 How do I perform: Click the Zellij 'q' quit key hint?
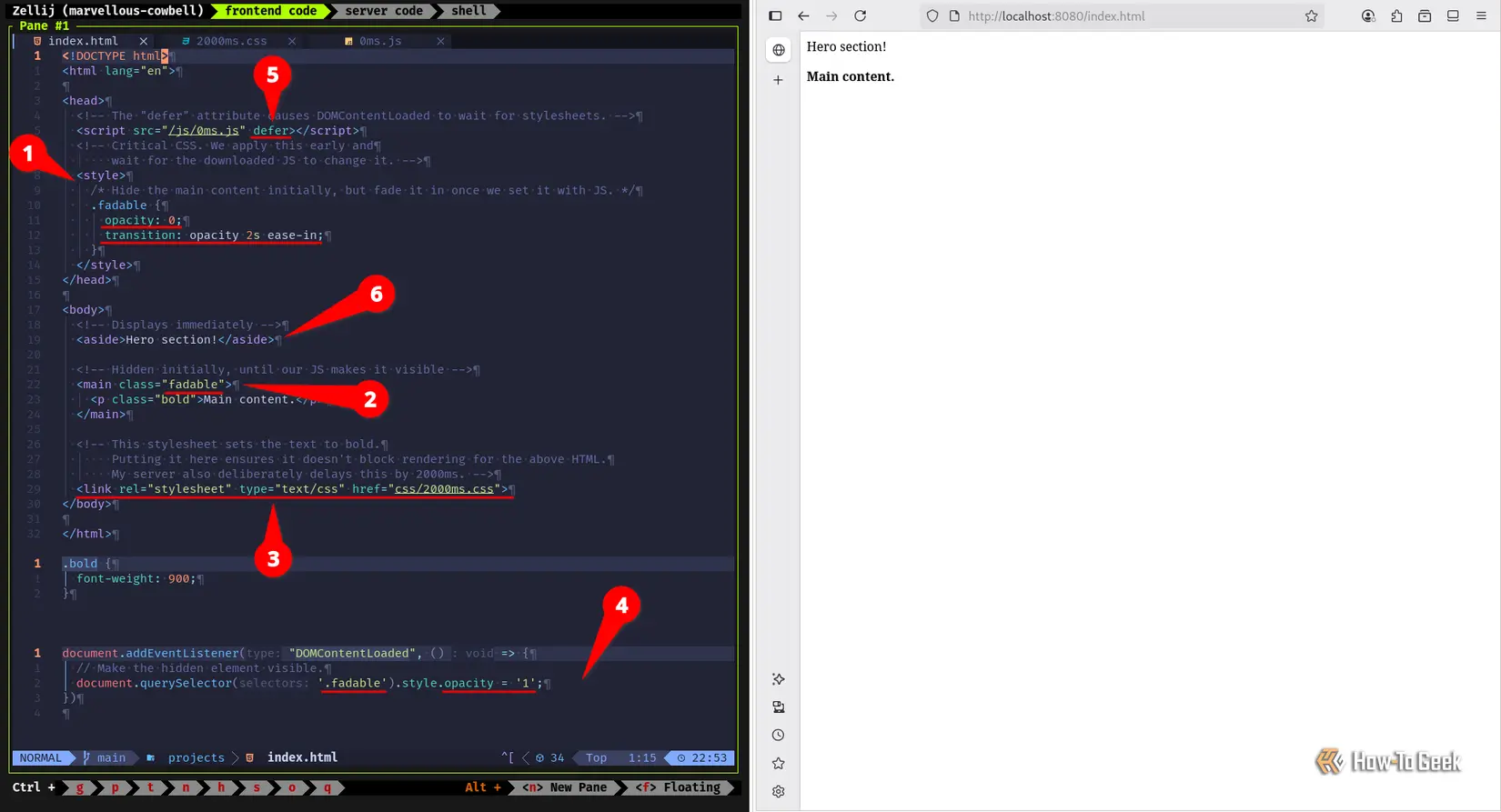pos(327,787)
